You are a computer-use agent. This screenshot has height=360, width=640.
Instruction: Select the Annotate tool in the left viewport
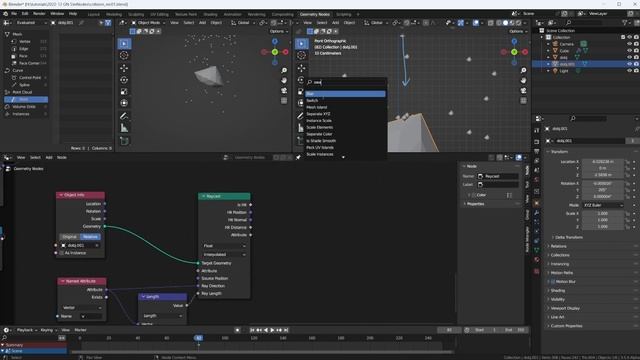point(124,116)
